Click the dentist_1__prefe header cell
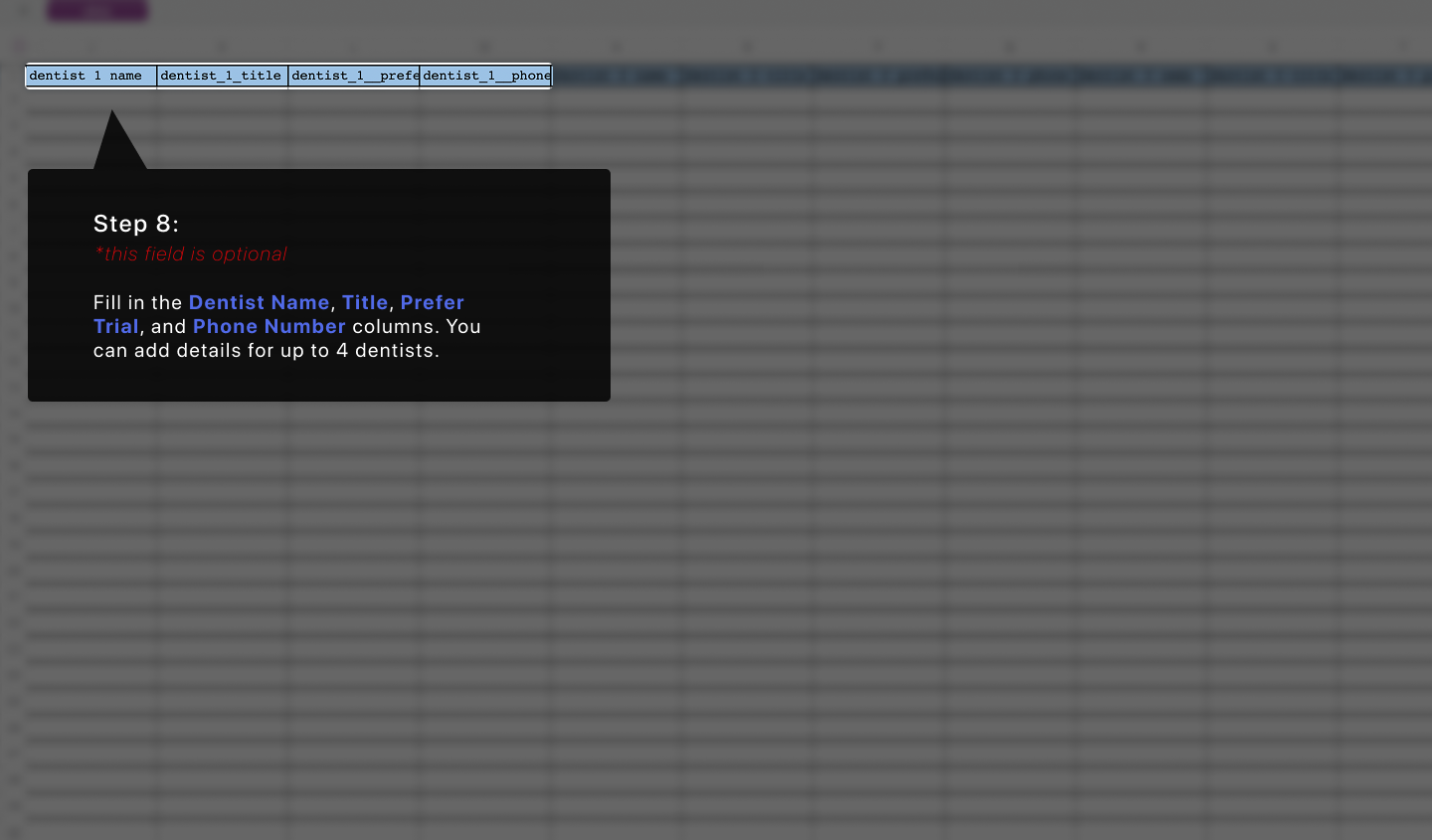Image resolution: width=1432 pixels, height=840 pixels. (354, 76)
